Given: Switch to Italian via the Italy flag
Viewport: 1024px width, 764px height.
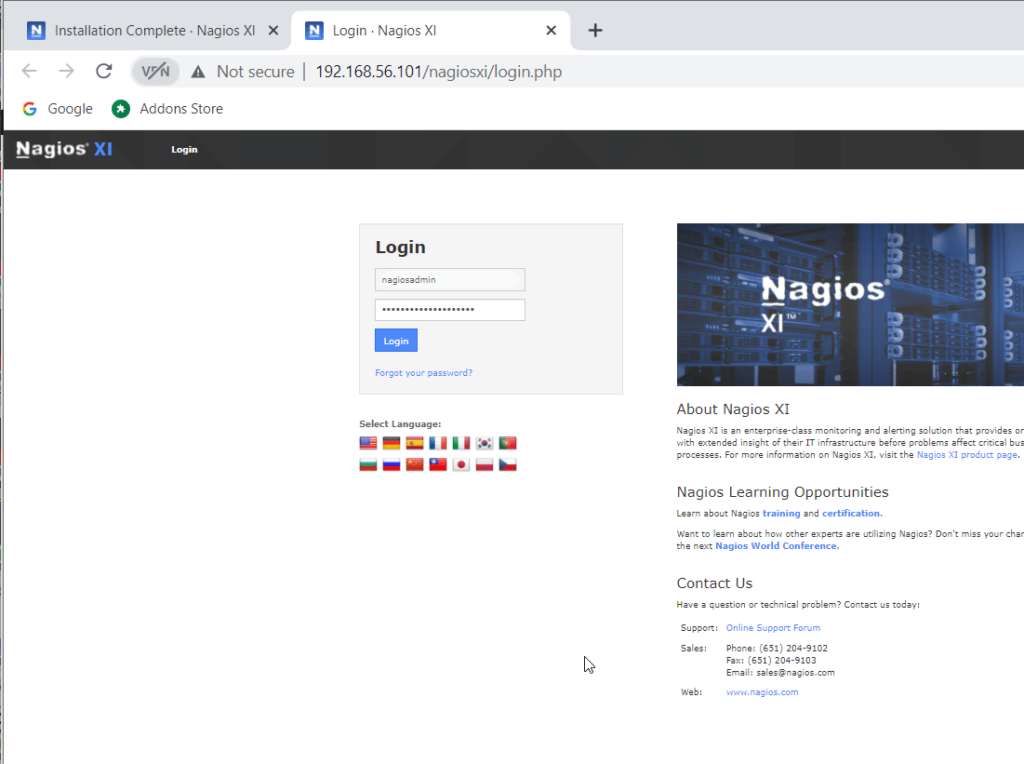Looking at the screenshot, I should 461,443.
